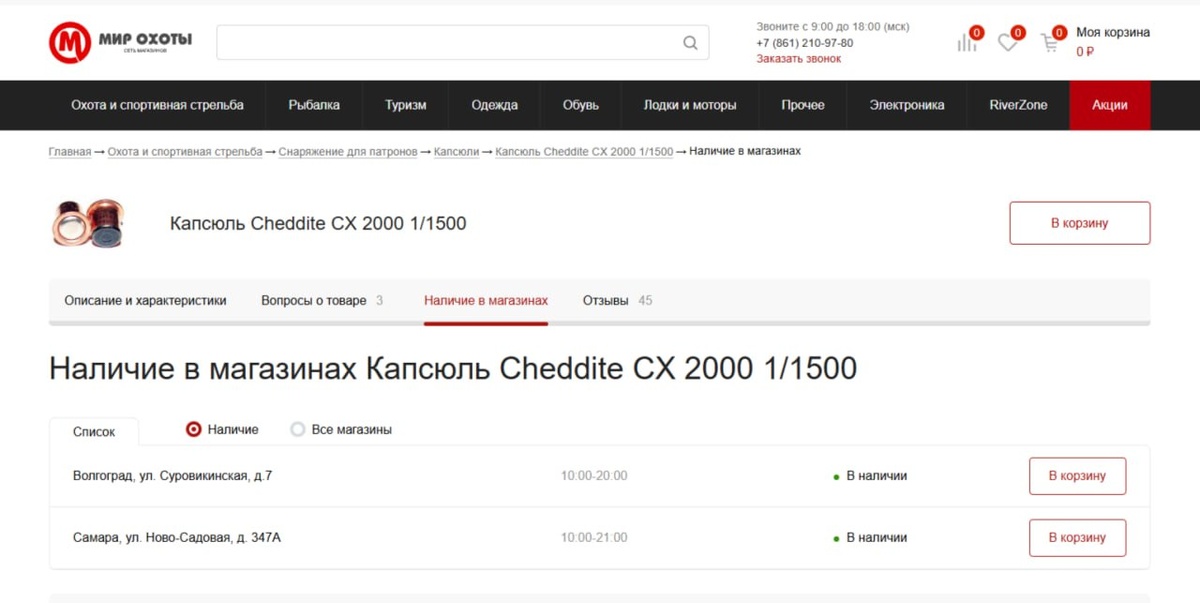Select the Наличие в магазинах tab
The image size is (1200, 603).
(x=486, y=300)
